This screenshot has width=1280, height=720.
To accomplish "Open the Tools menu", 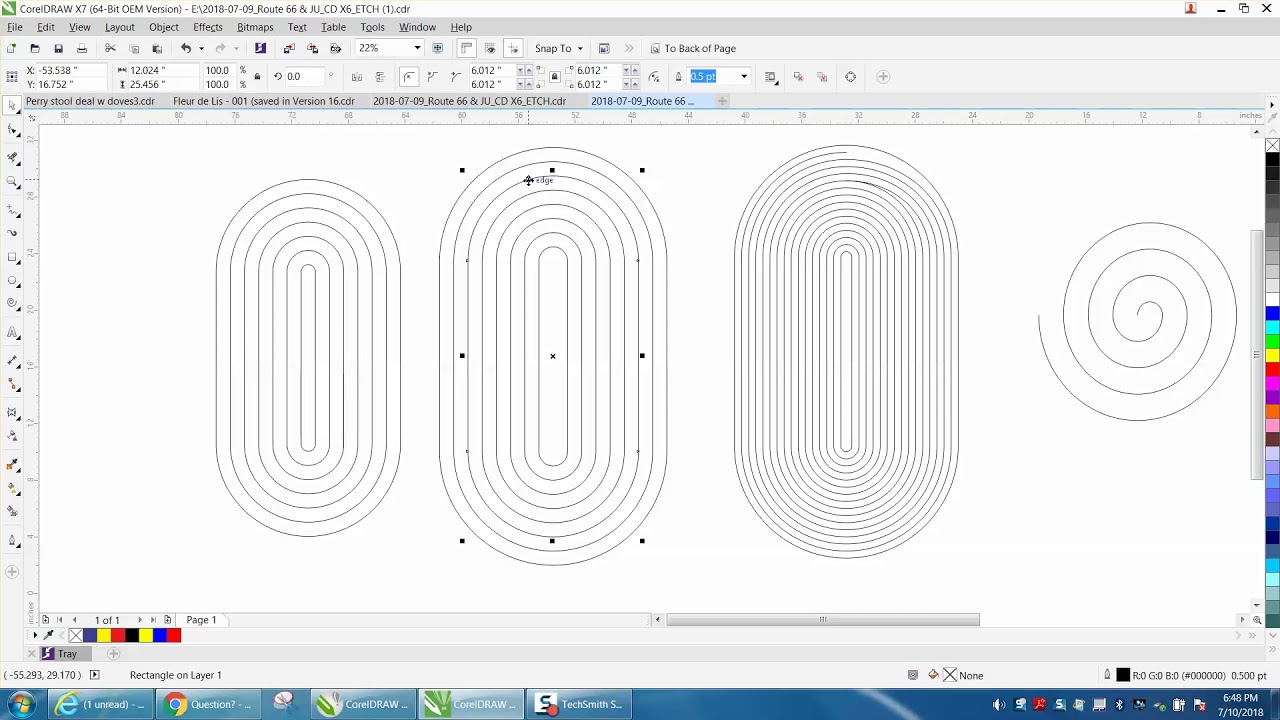I will [x=372, y=27].
